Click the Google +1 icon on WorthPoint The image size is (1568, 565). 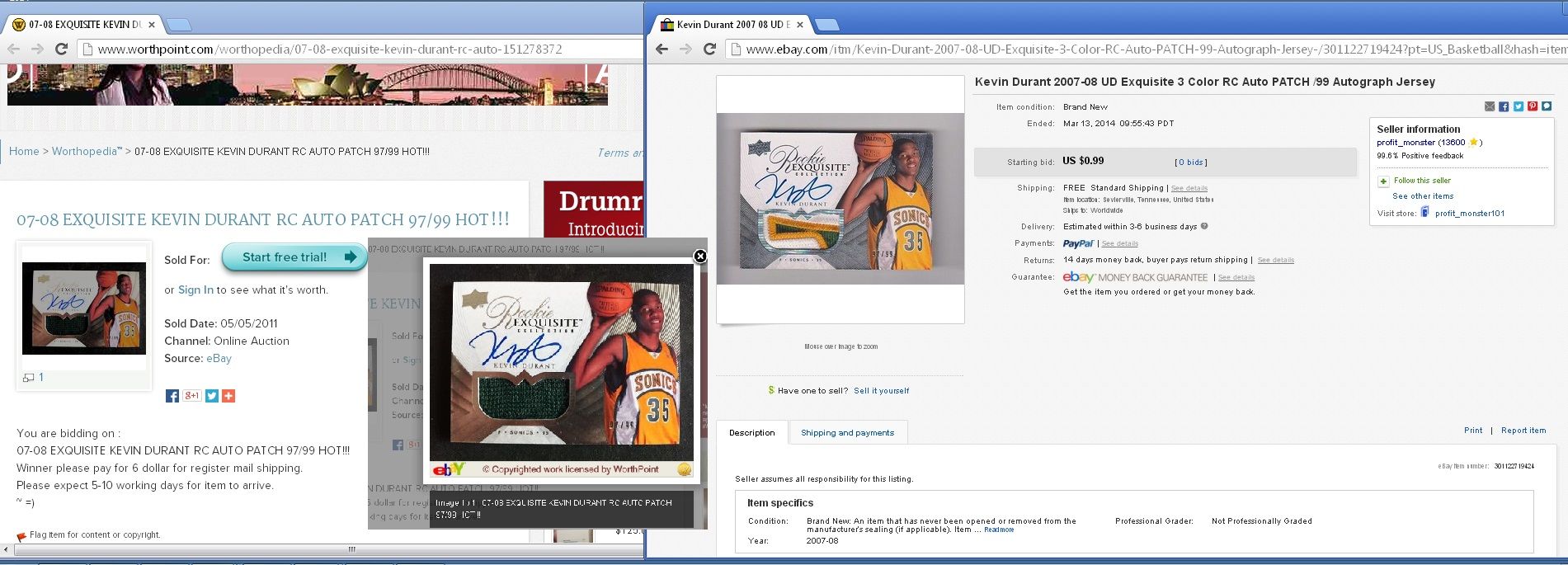click(191, 396)
